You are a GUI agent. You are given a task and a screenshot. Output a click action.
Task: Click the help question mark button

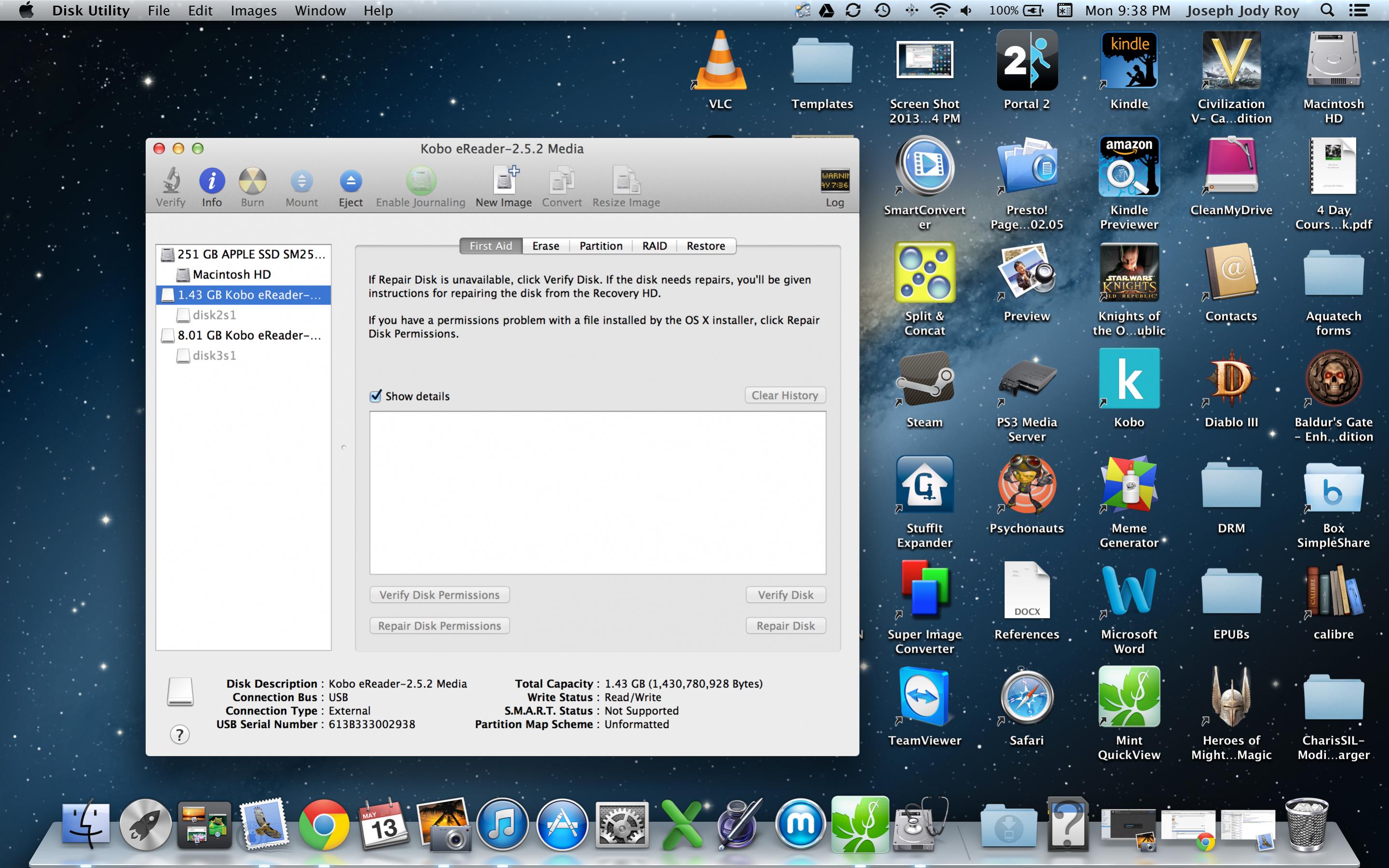(x=179, y=734)
